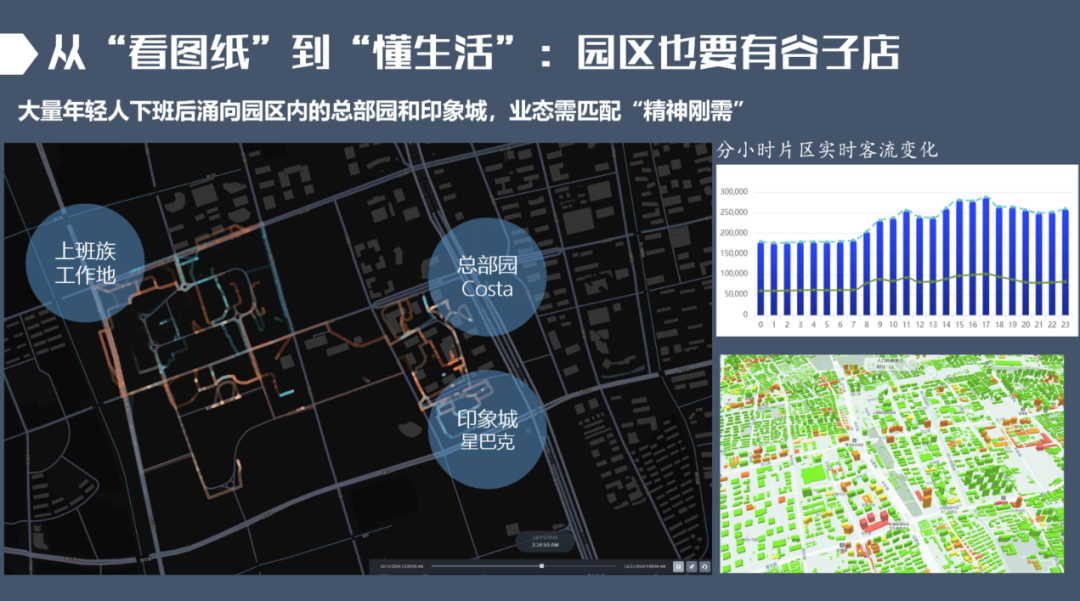The width and height of the screenshot is (1080, 601).
Task: Click the bar for hour 23 in chart
Action: click(x=1064, y=261)
